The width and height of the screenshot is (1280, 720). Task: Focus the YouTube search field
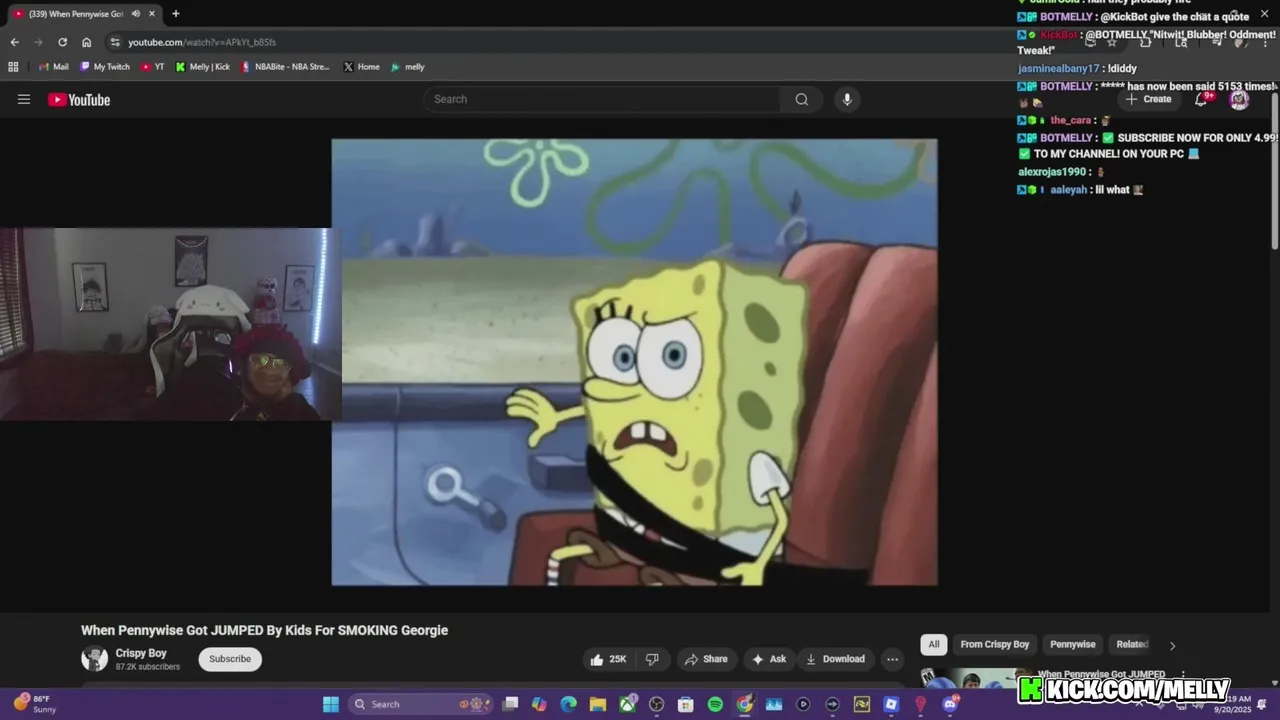pos(603,99)
